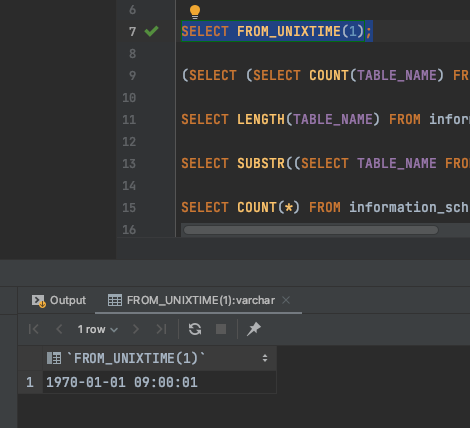Toggle sort arrows on FROM_UNIXTIME(1) column
The image size is (470, 428).
(x=265, y=358)
